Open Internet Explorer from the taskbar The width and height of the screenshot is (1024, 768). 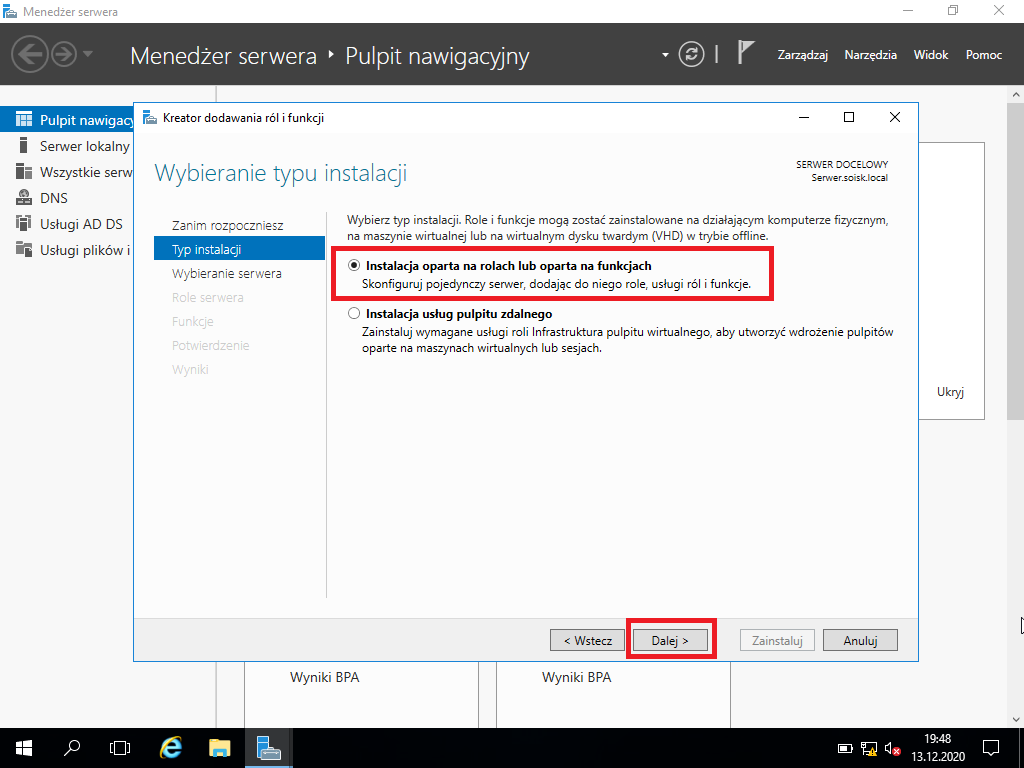point(171,748)
